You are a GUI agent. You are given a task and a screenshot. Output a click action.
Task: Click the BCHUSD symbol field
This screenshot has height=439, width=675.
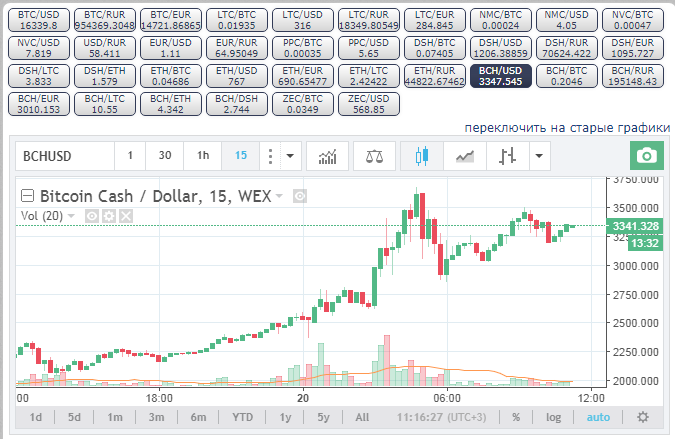(x=65, y=156)
